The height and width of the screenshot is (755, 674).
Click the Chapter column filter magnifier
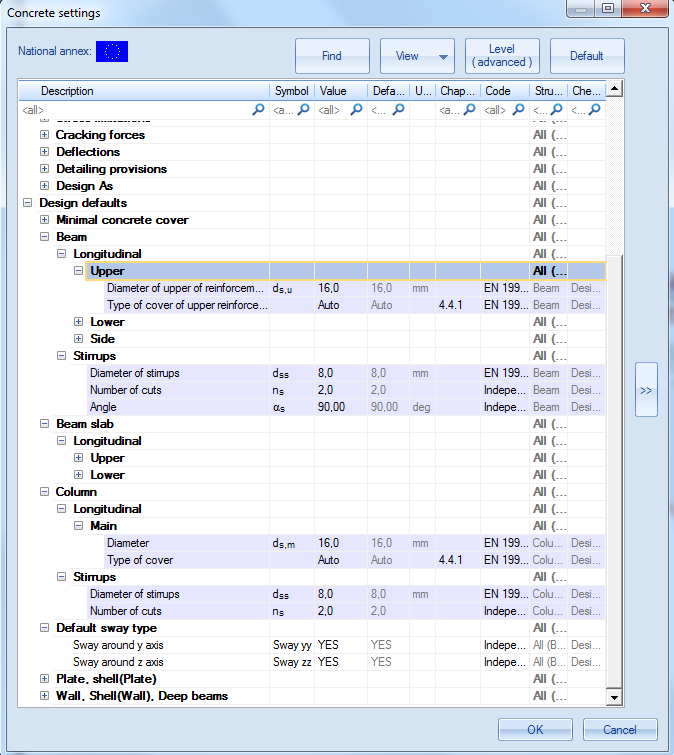click(x=469, y=110)
